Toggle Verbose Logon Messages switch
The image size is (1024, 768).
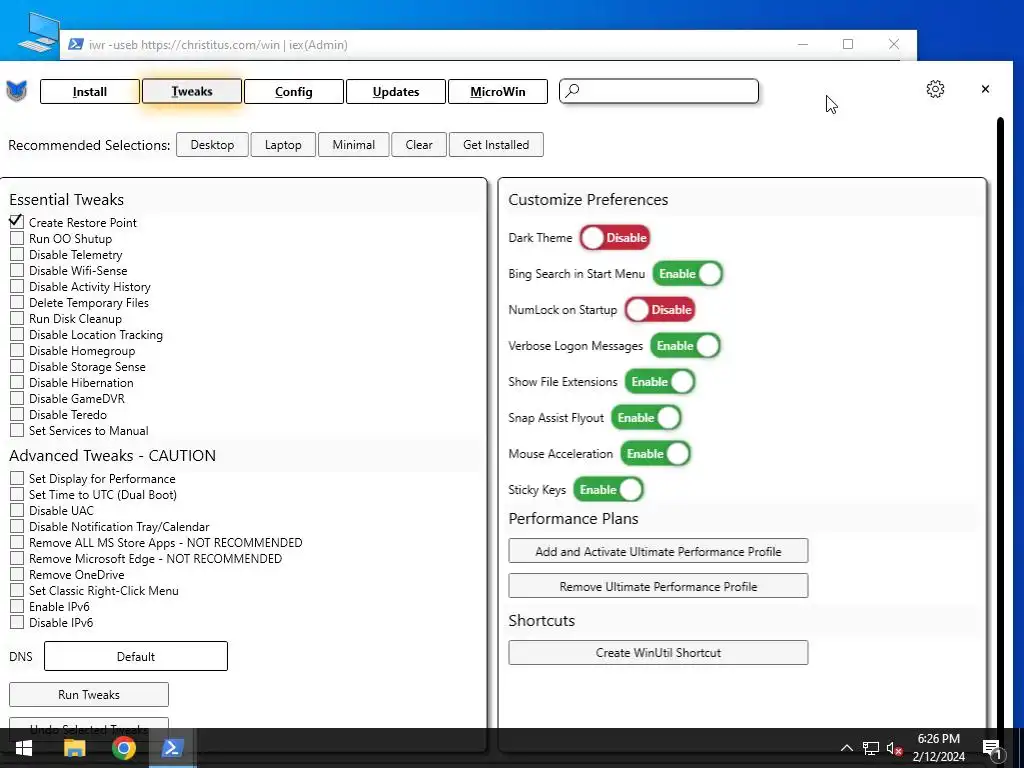pyautogui.click(x=685, y=345)
